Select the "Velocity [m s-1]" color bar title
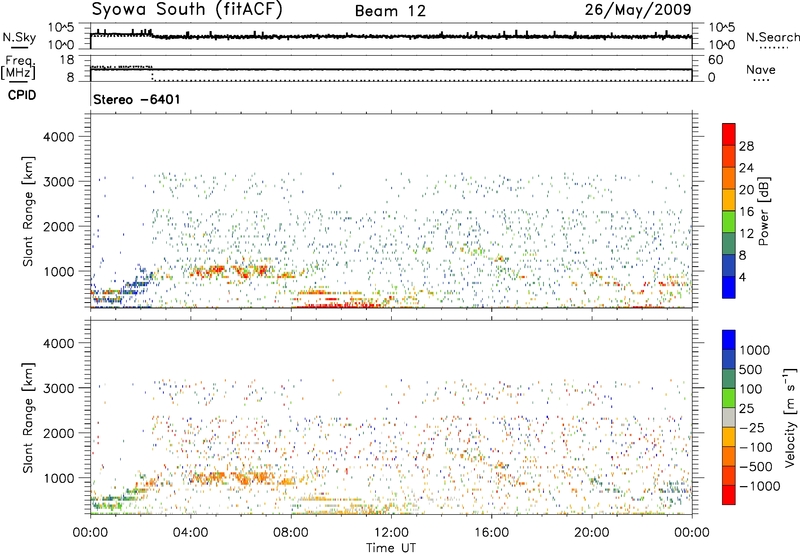The image size is (800, 554). (790, 418)
